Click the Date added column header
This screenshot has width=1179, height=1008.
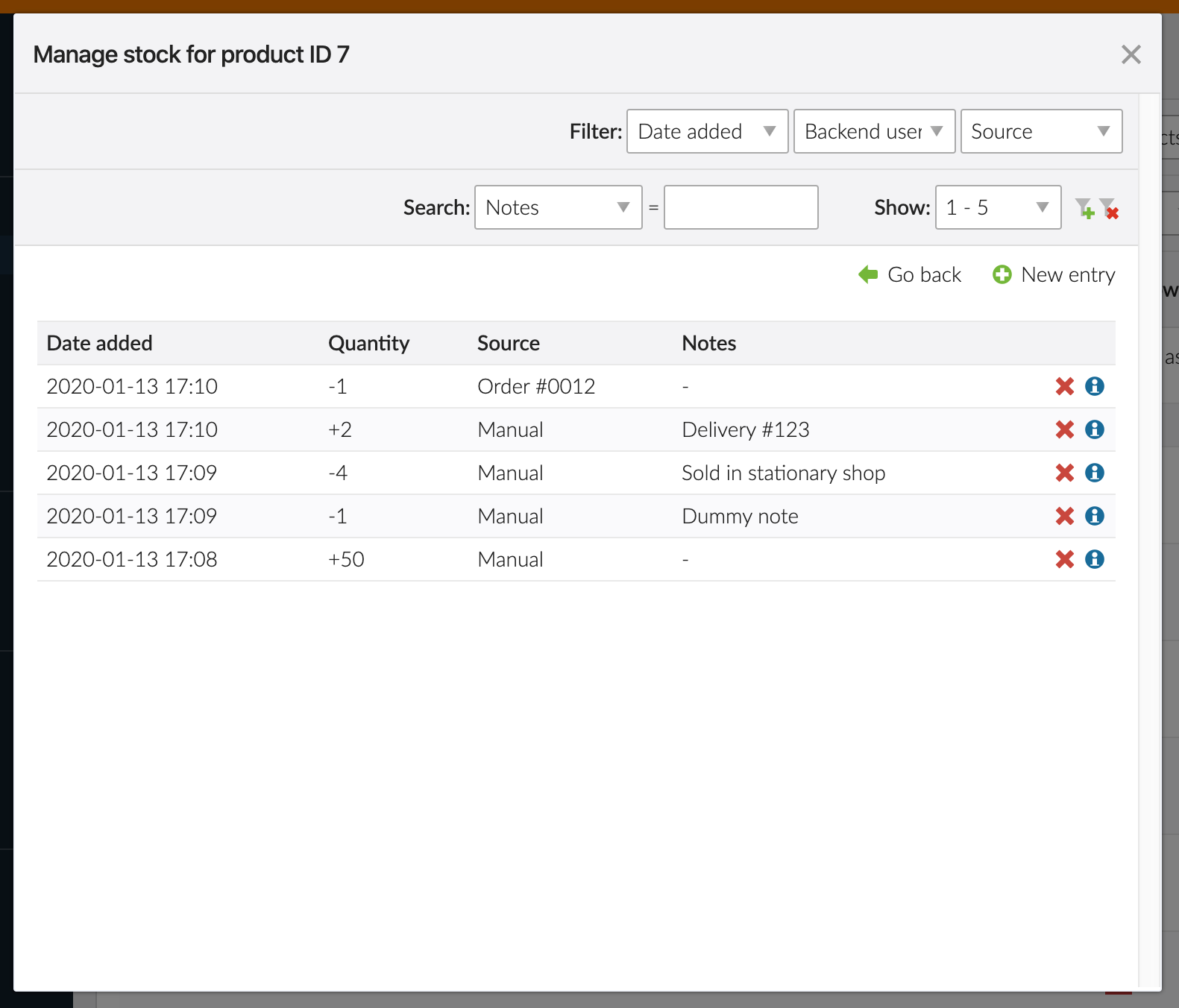(99, 343)
